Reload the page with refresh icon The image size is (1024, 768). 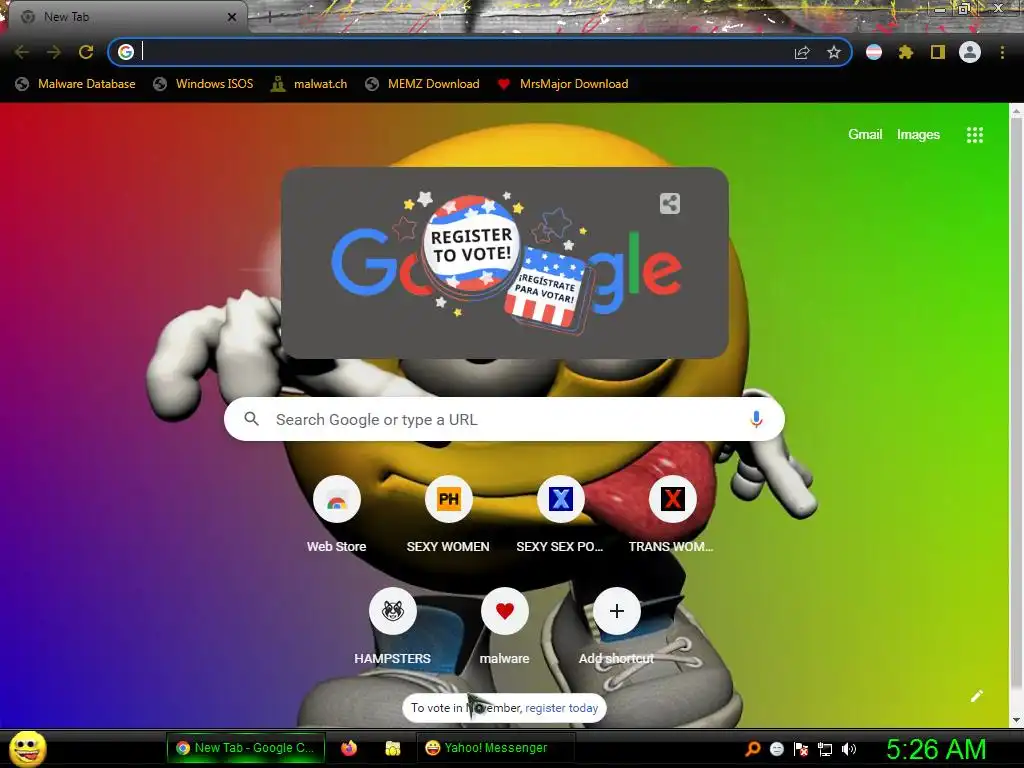coord(86,52)
